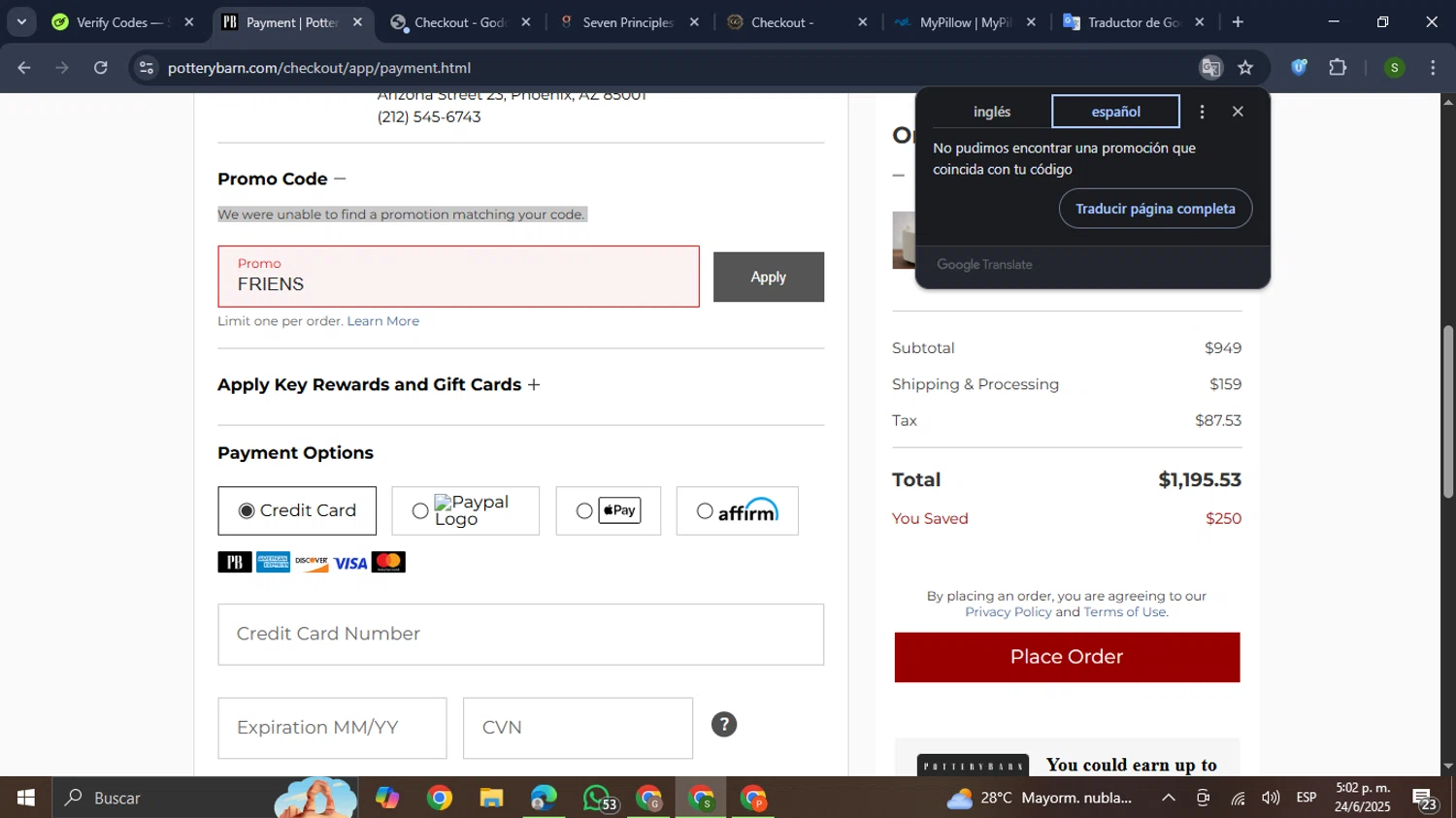Screen dimensions: 1456x818
Task: Select español language in translate popup
Action: [1116, 112]
